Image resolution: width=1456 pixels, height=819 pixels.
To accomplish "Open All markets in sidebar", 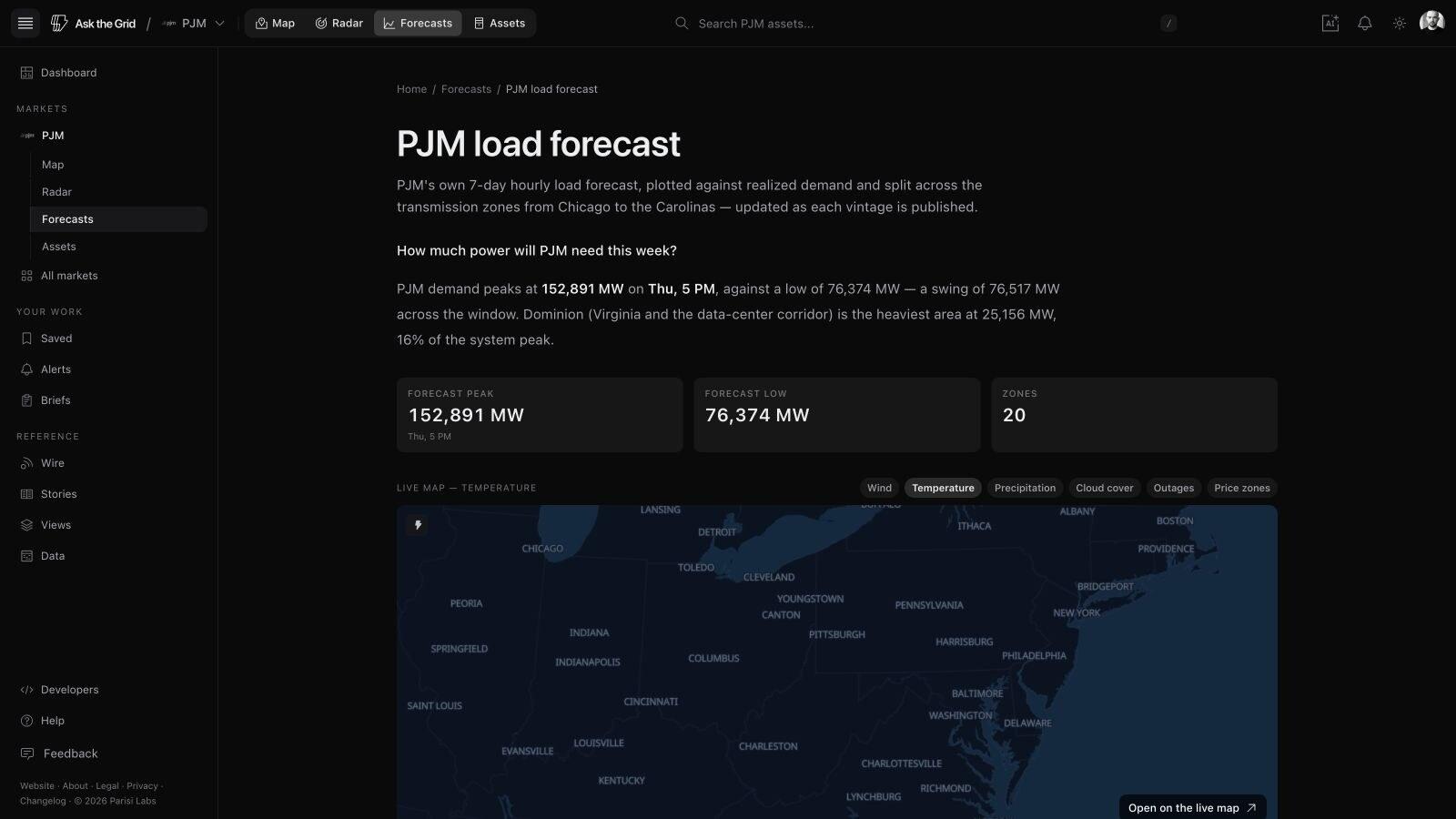I will (x=109, y=276).
